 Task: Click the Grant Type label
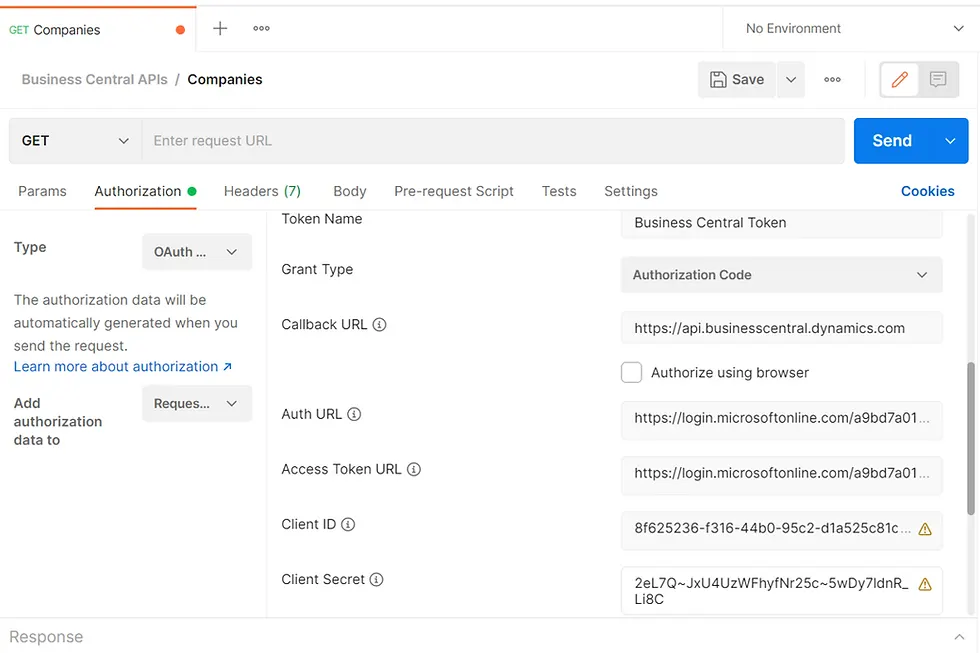(x=317, y=269)
